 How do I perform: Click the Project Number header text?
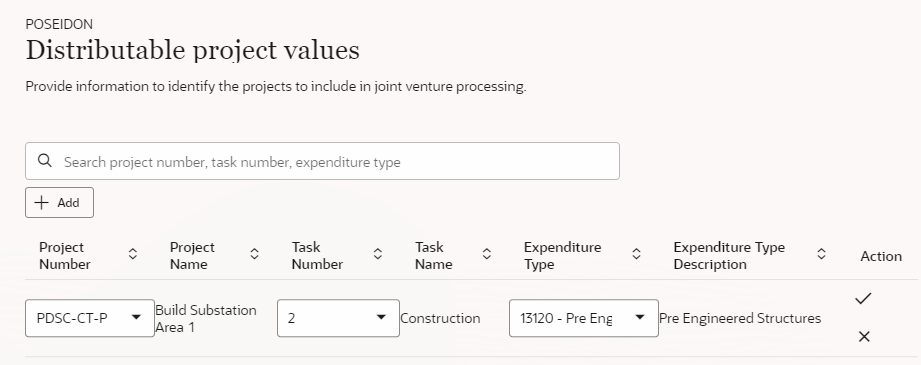[x=65, y=256]
